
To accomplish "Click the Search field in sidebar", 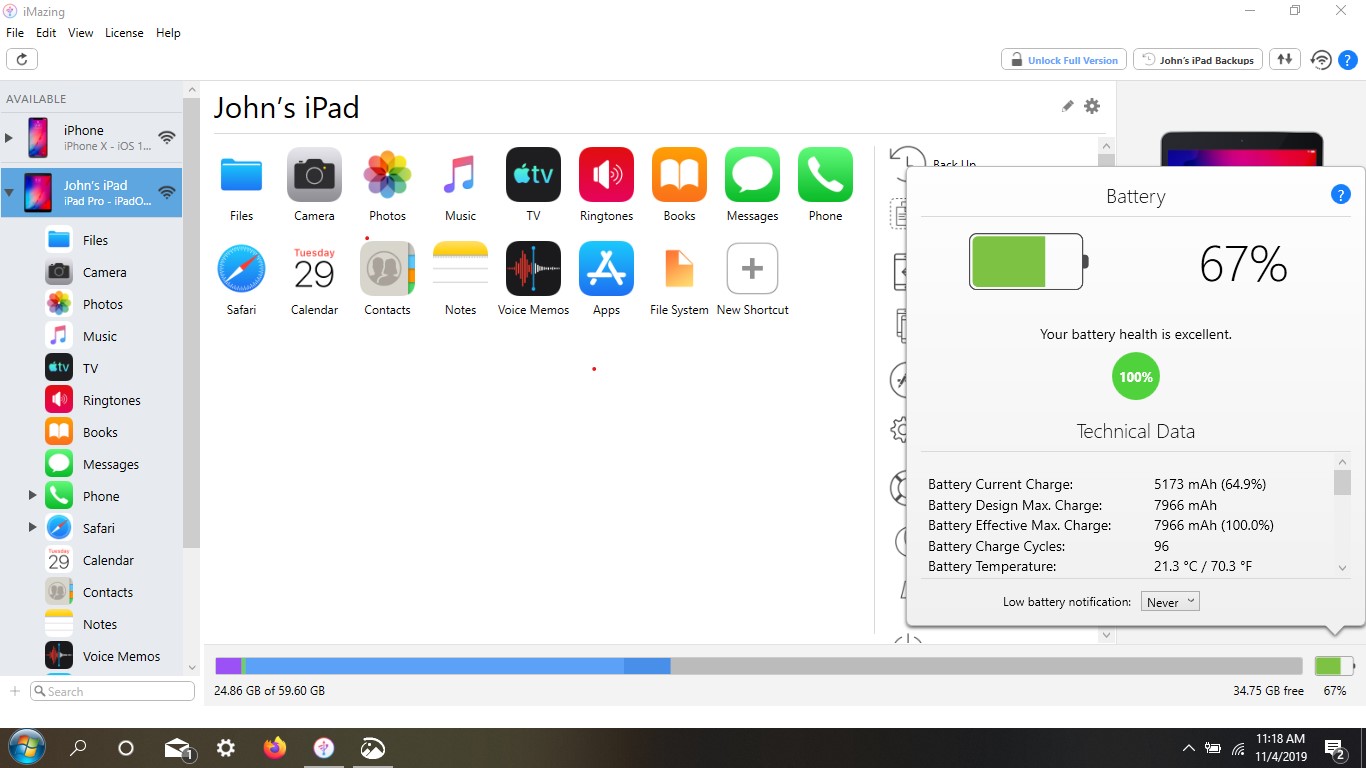I will pos(112,691).
